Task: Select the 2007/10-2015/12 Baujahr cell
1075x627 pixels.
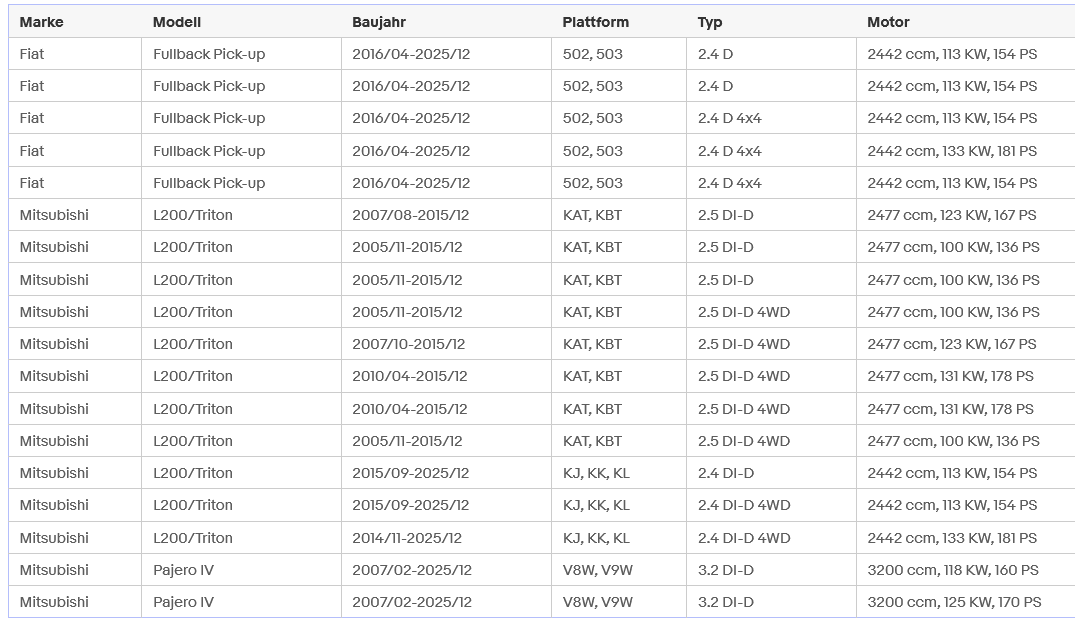Action: pos(408,344)
